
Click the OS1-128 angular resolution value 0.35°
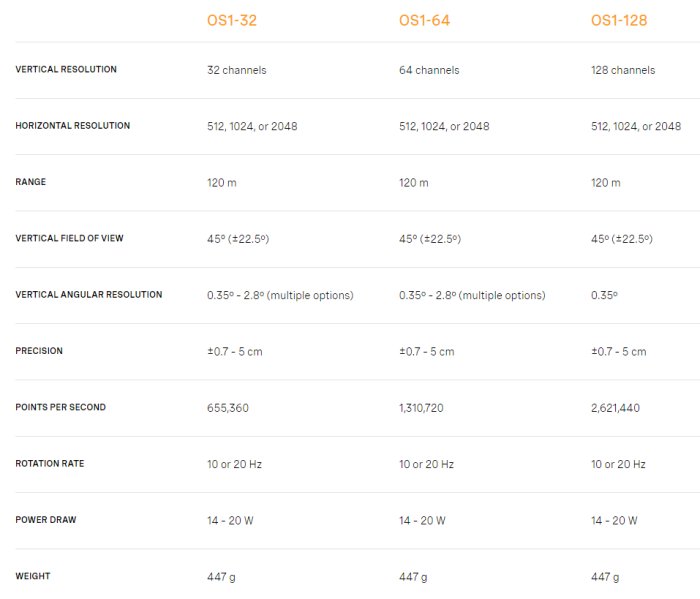click(x=605, y=295)
